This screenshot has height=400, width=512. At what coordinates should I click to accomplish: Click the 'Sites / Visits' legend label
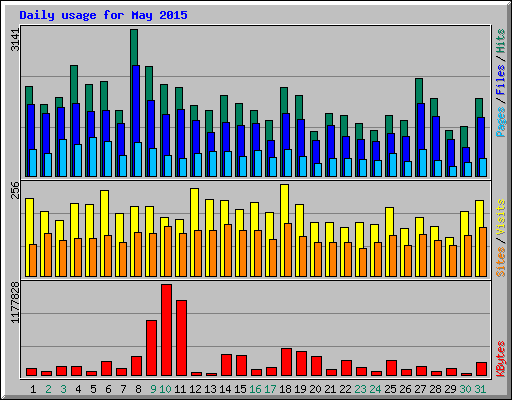point(500,238)
